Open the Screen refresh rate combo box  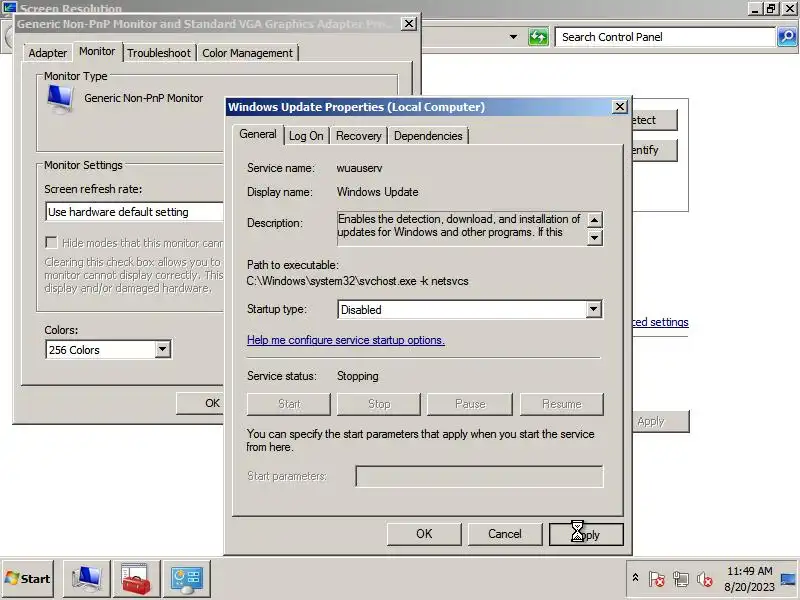click(134, 212)
